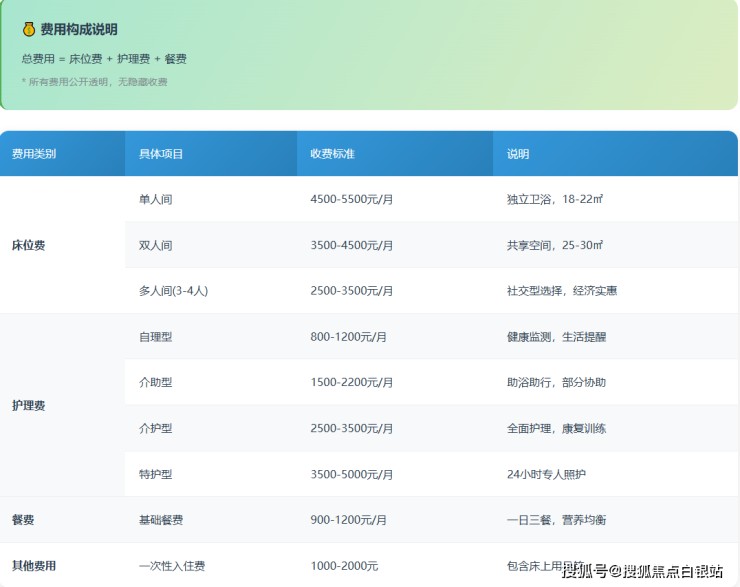
Task: Select the 一次性入住费 row item
Action: coord(172,566)
